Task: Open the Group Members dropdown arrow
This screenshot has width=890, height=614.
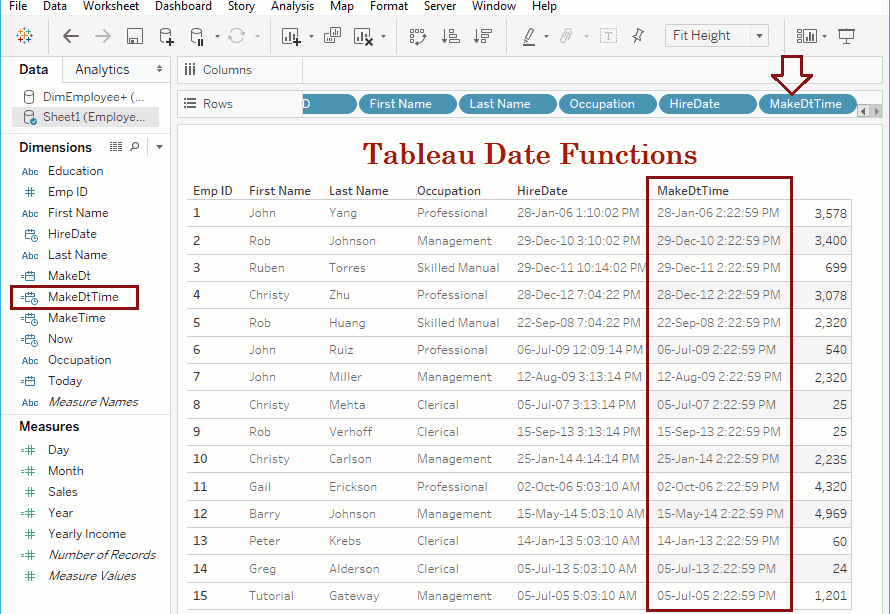Action: (586, 37)
